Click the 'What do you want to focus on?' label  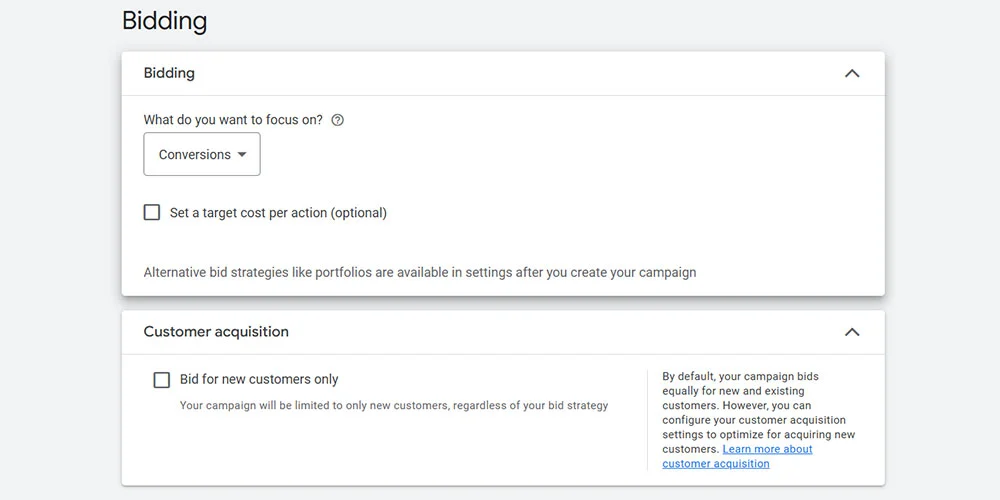(233, 120)
